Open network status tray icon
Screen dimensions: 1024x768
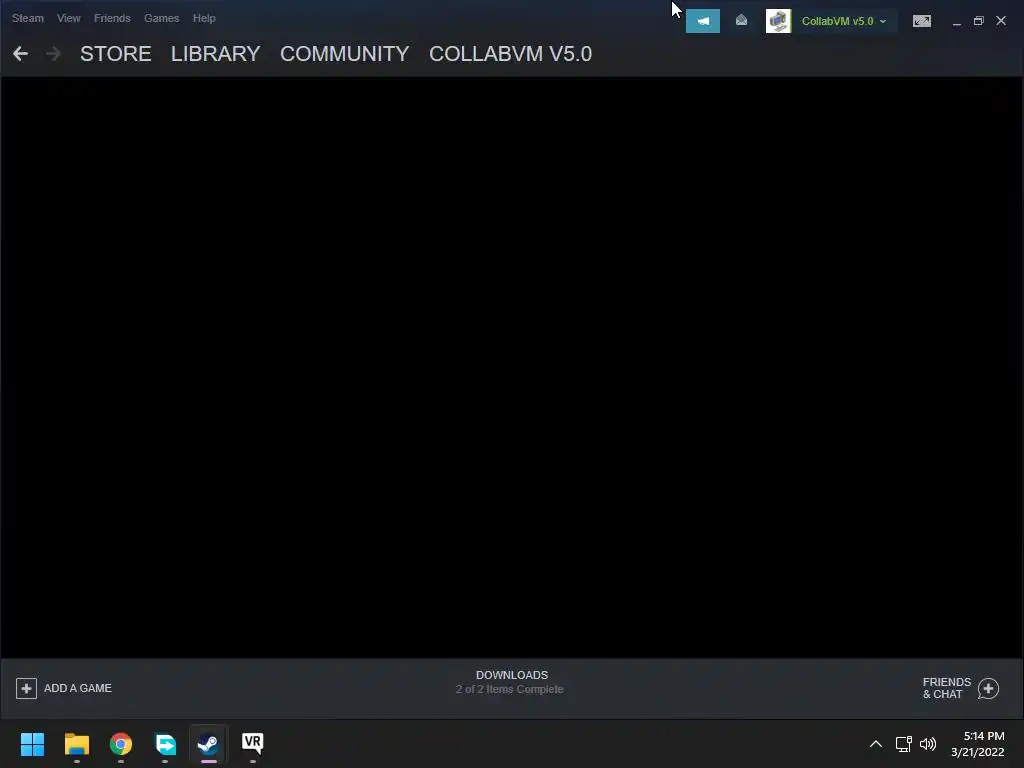(904, 744)
